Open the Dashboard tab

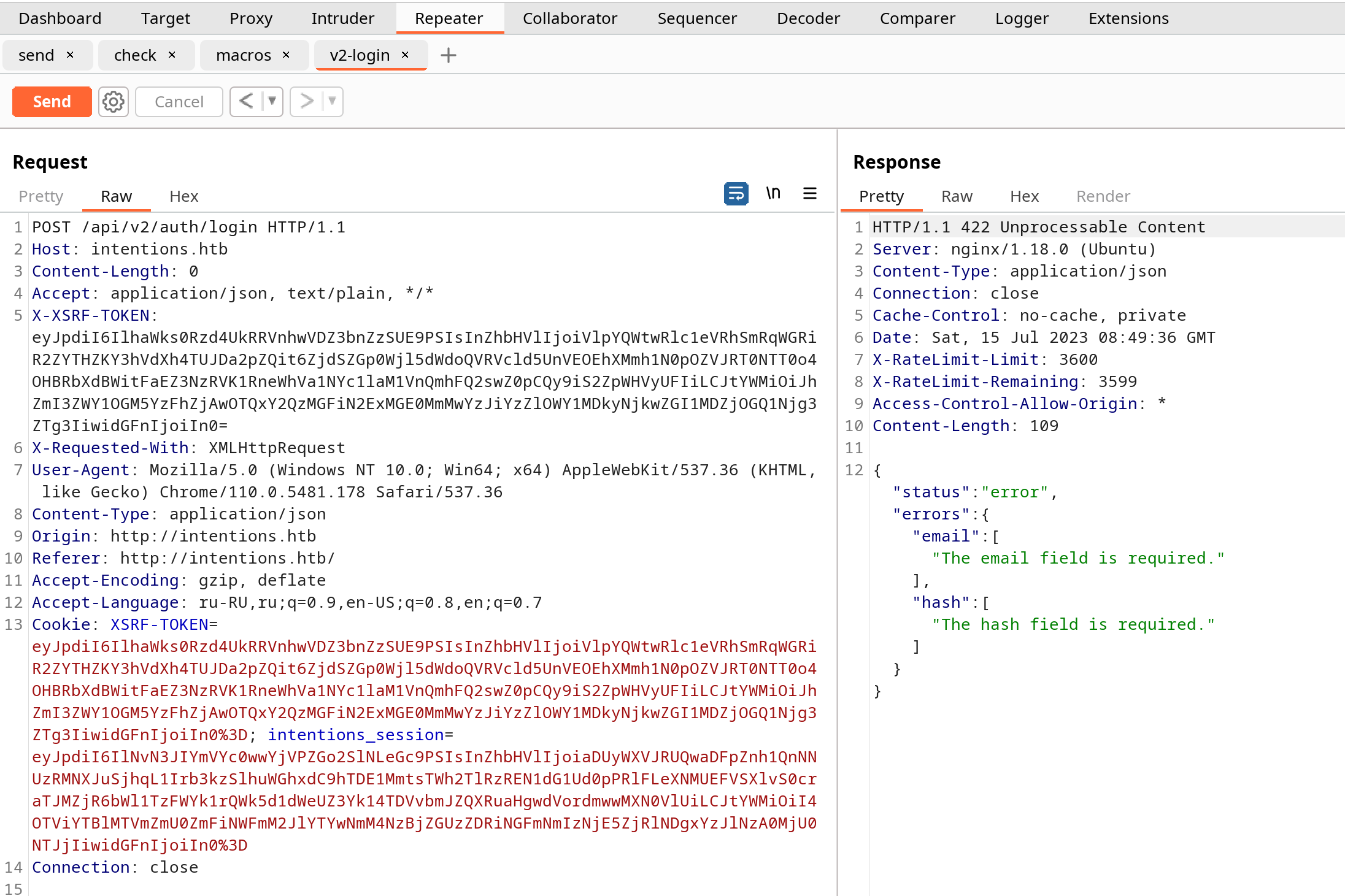(x=60, y=18)
